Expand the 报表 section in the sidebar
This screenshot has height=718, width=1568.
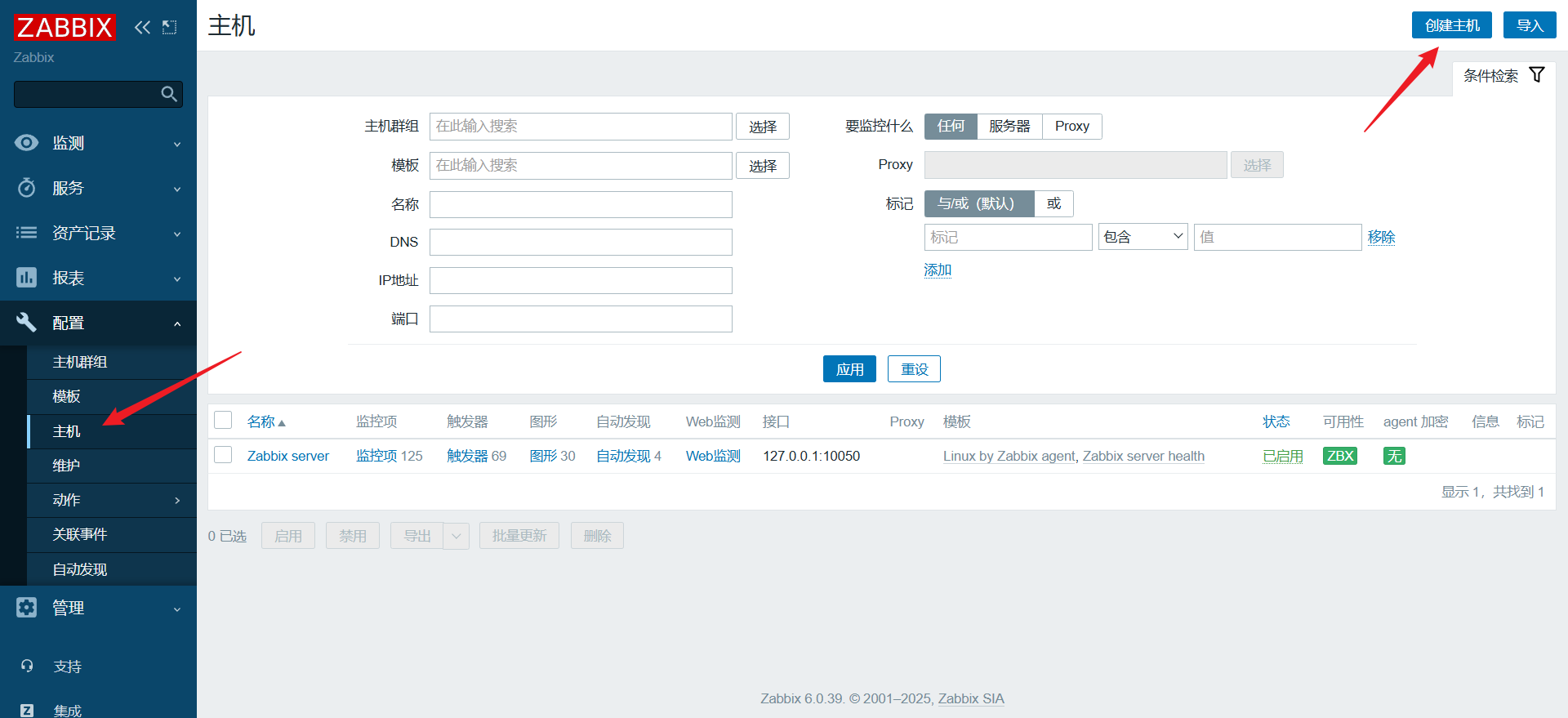pyautogui.click(x=98, y=278)
